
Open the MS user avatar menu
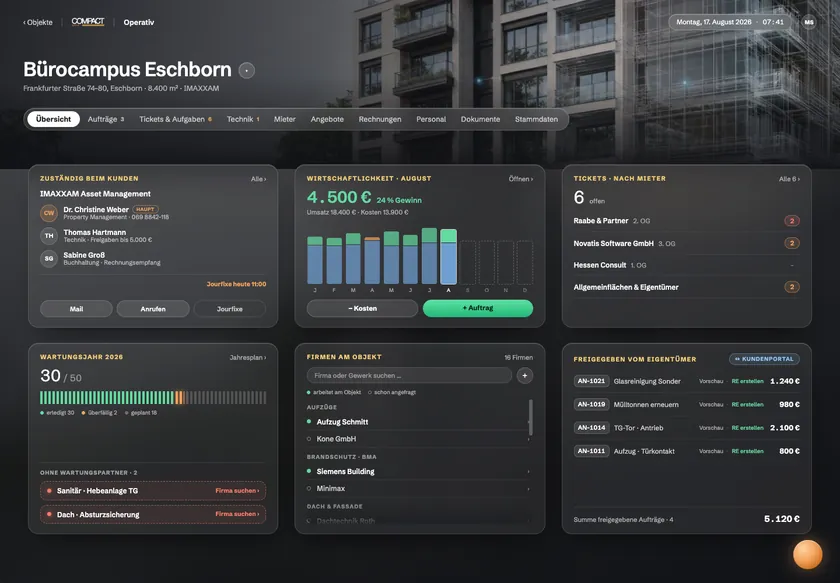point(809,22)
